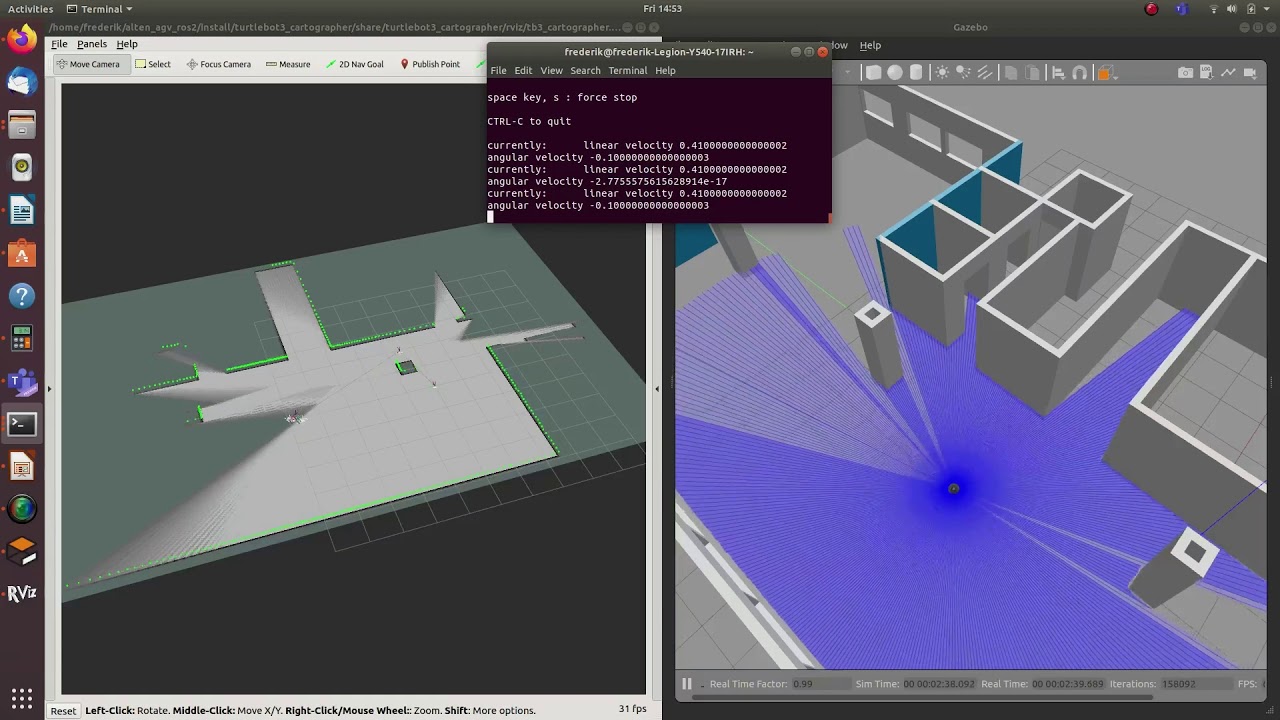Viewport: 1280px width, 720px height.
Task: Select the Publish Point tool
Action: click(430, 64)
